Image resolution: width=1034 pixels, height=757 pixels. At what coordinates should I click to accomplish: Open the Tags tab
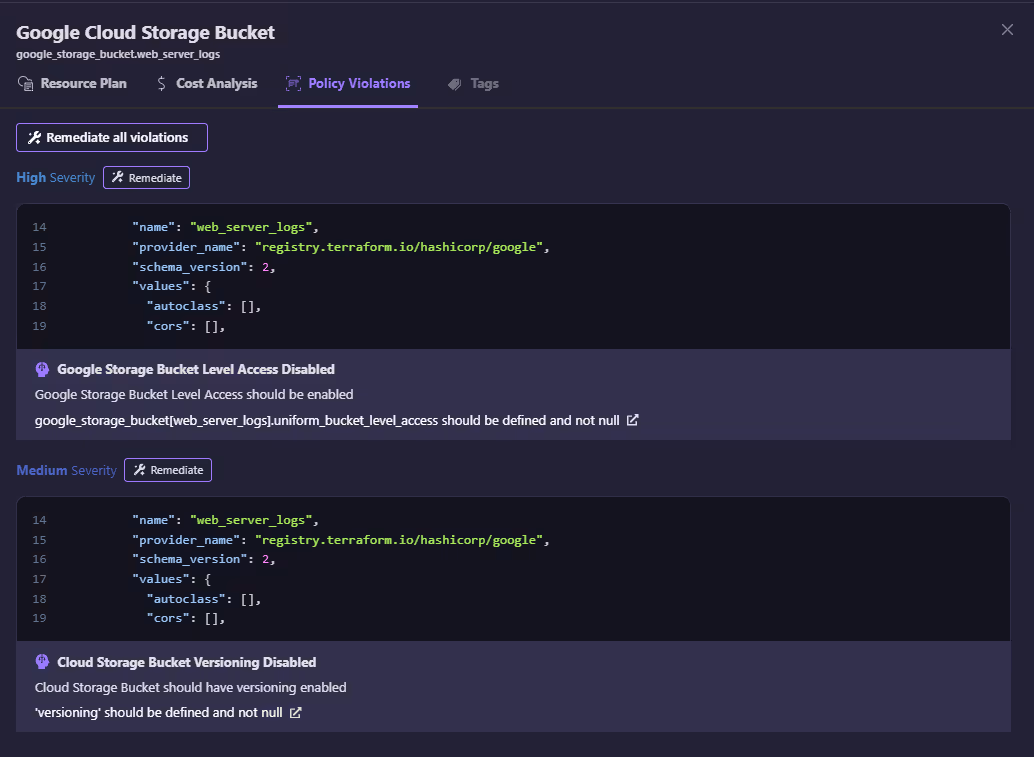click(x=473, y=84)
